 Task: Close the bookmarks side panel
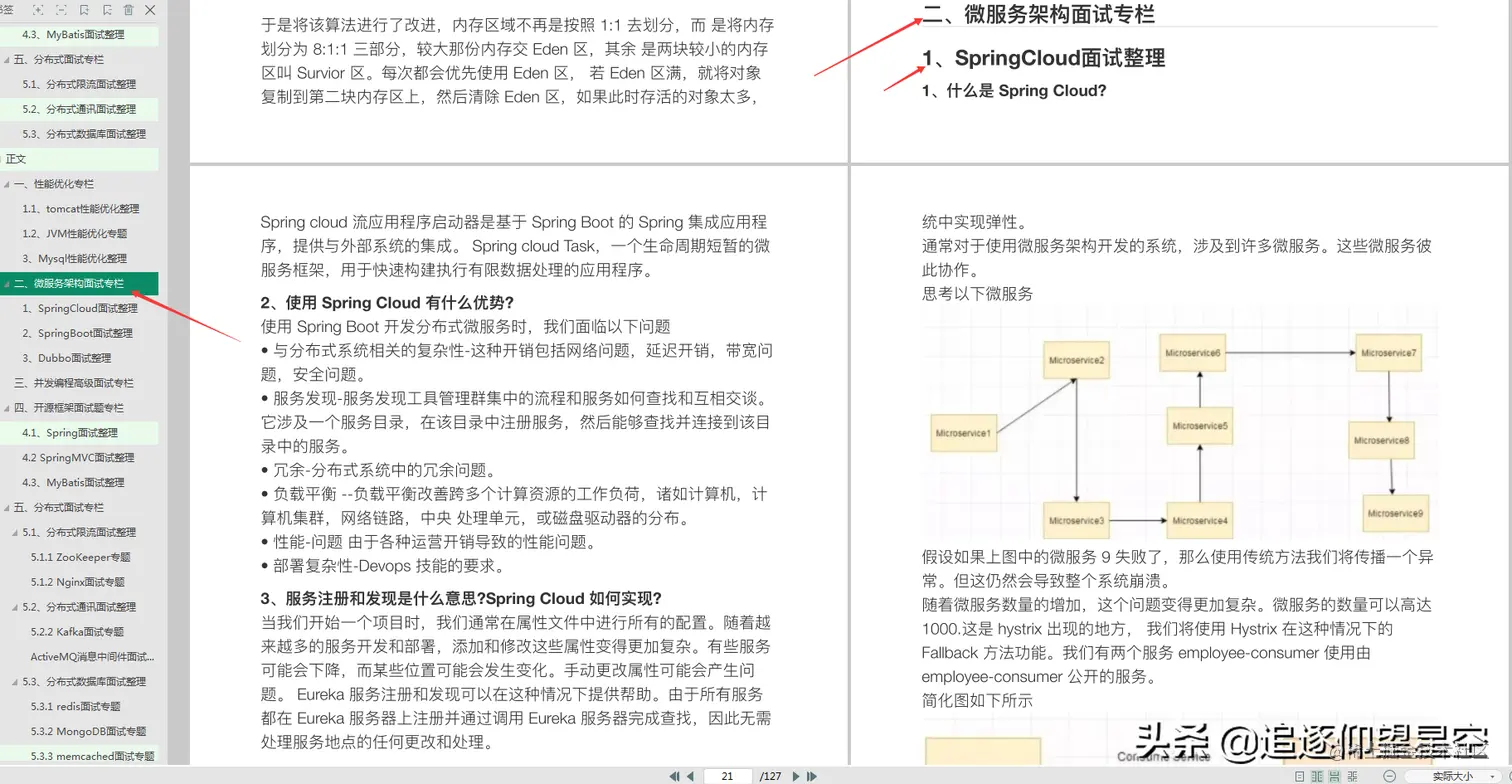click(x=150, y=11)
